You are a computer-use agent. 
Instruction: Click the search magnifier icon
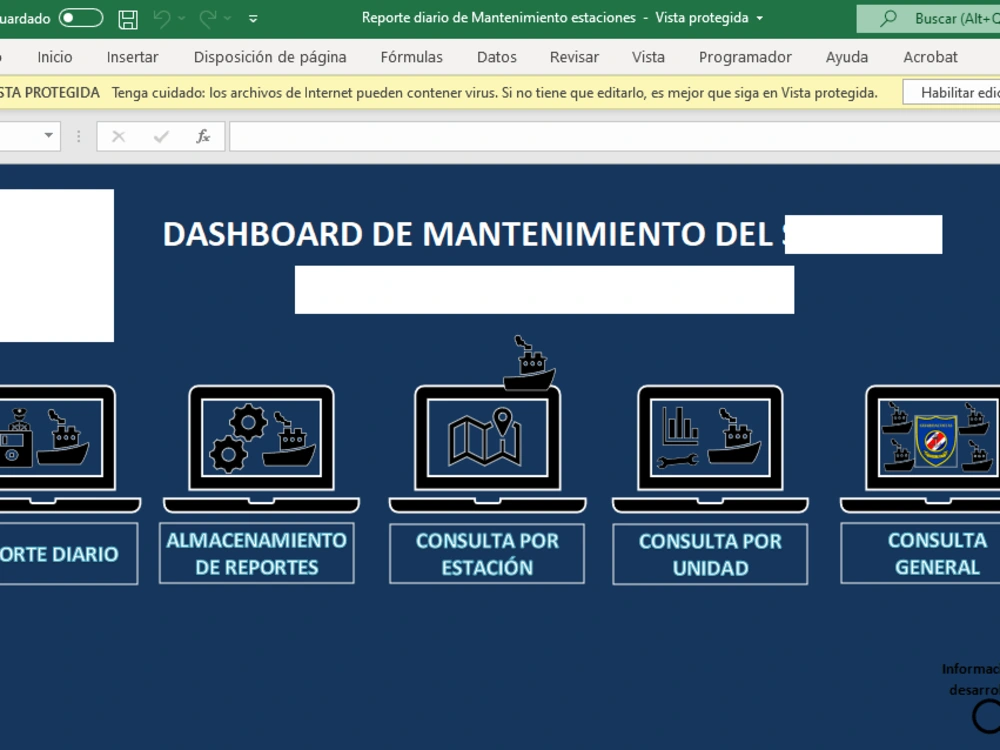pos(888,18)
